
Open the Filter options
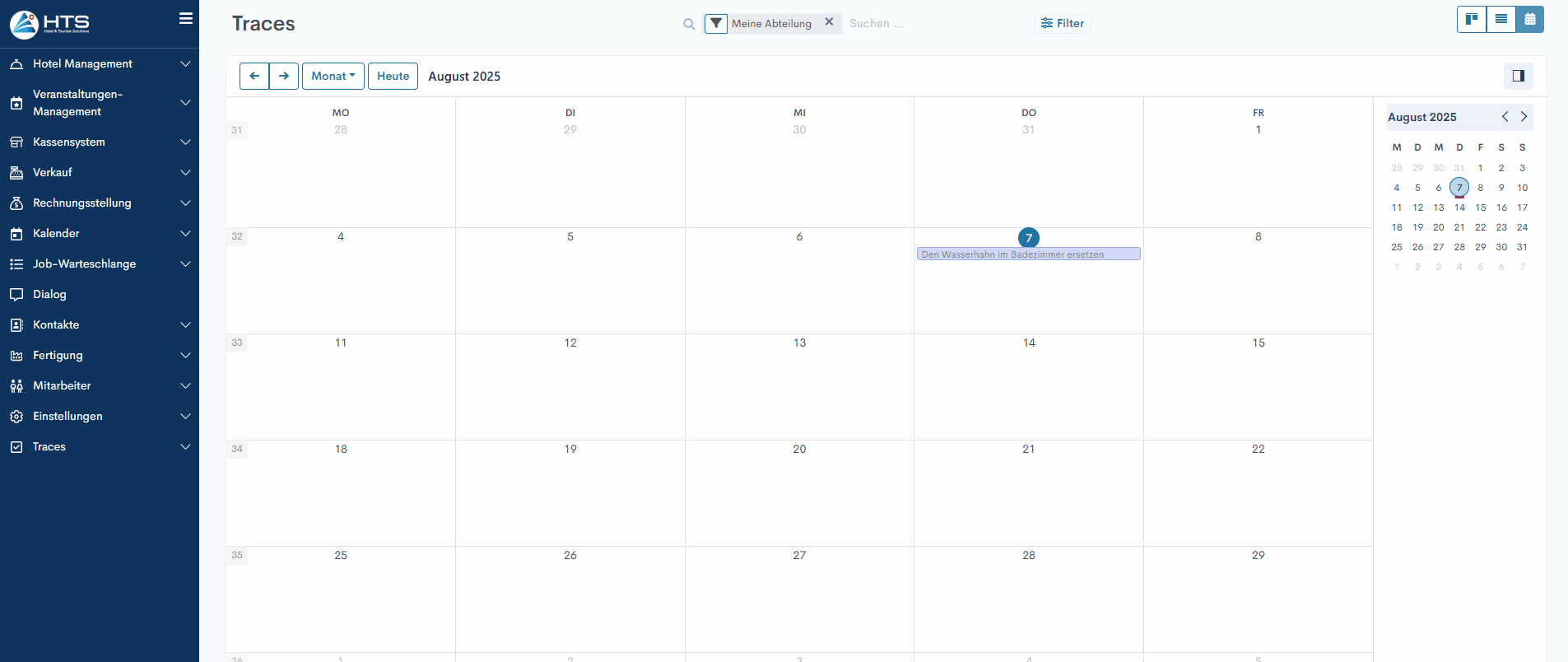[1062, 23]
